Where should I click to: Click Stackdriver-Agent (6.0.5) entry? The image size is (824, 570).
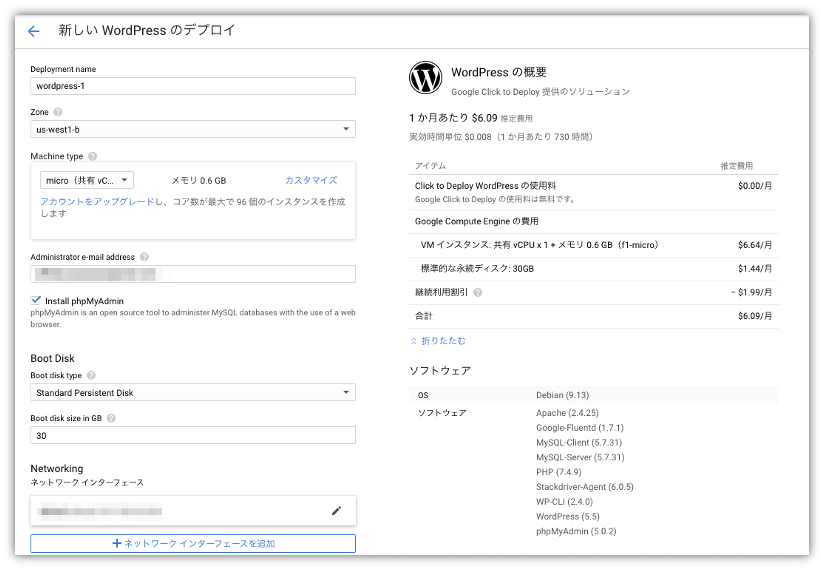click(x=584, y=487)
